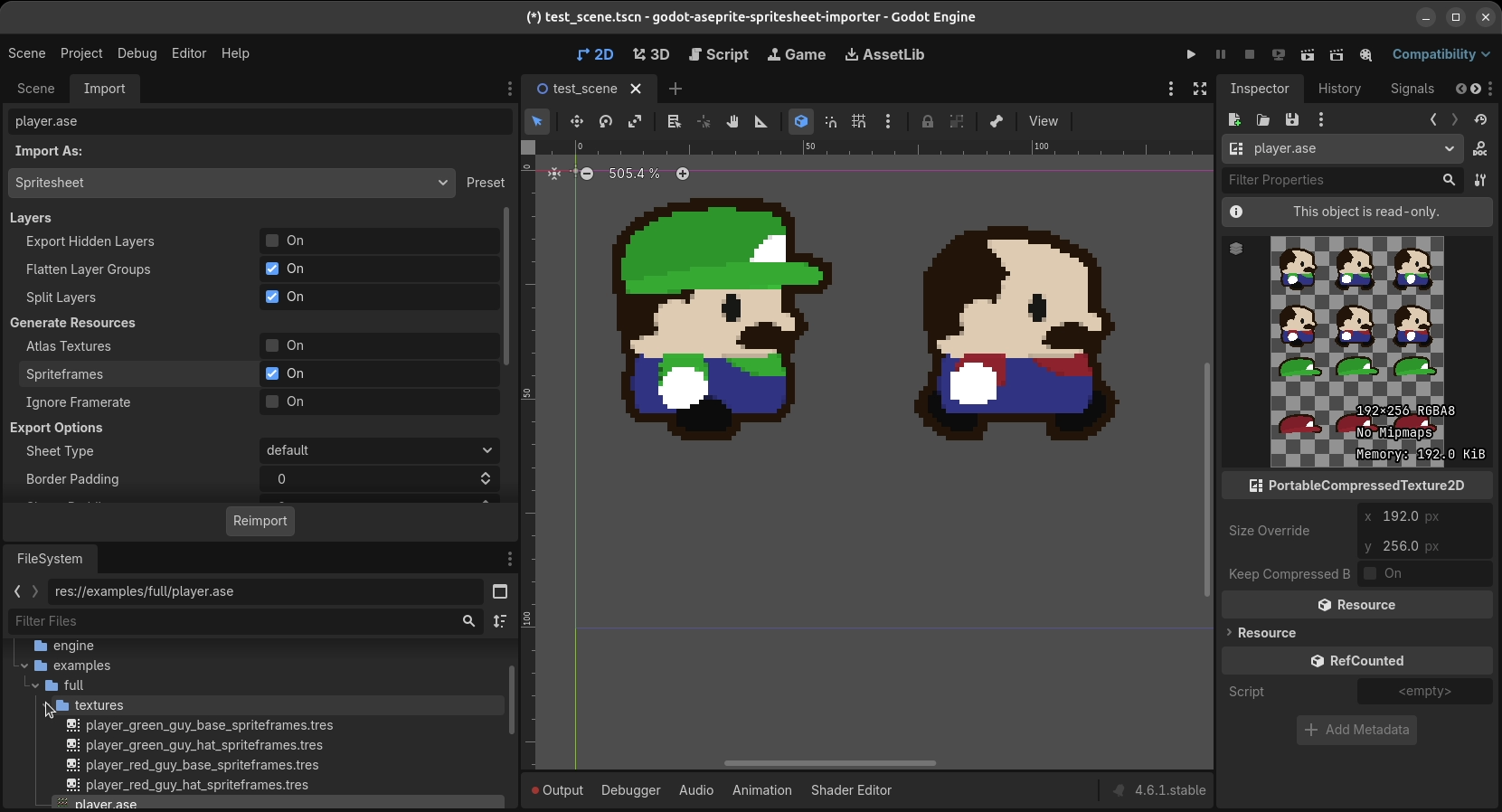Switch to the Scene dock tab
Viewport: 1502px width, 812px height.
pyautogui.click(x=36, y=89)
